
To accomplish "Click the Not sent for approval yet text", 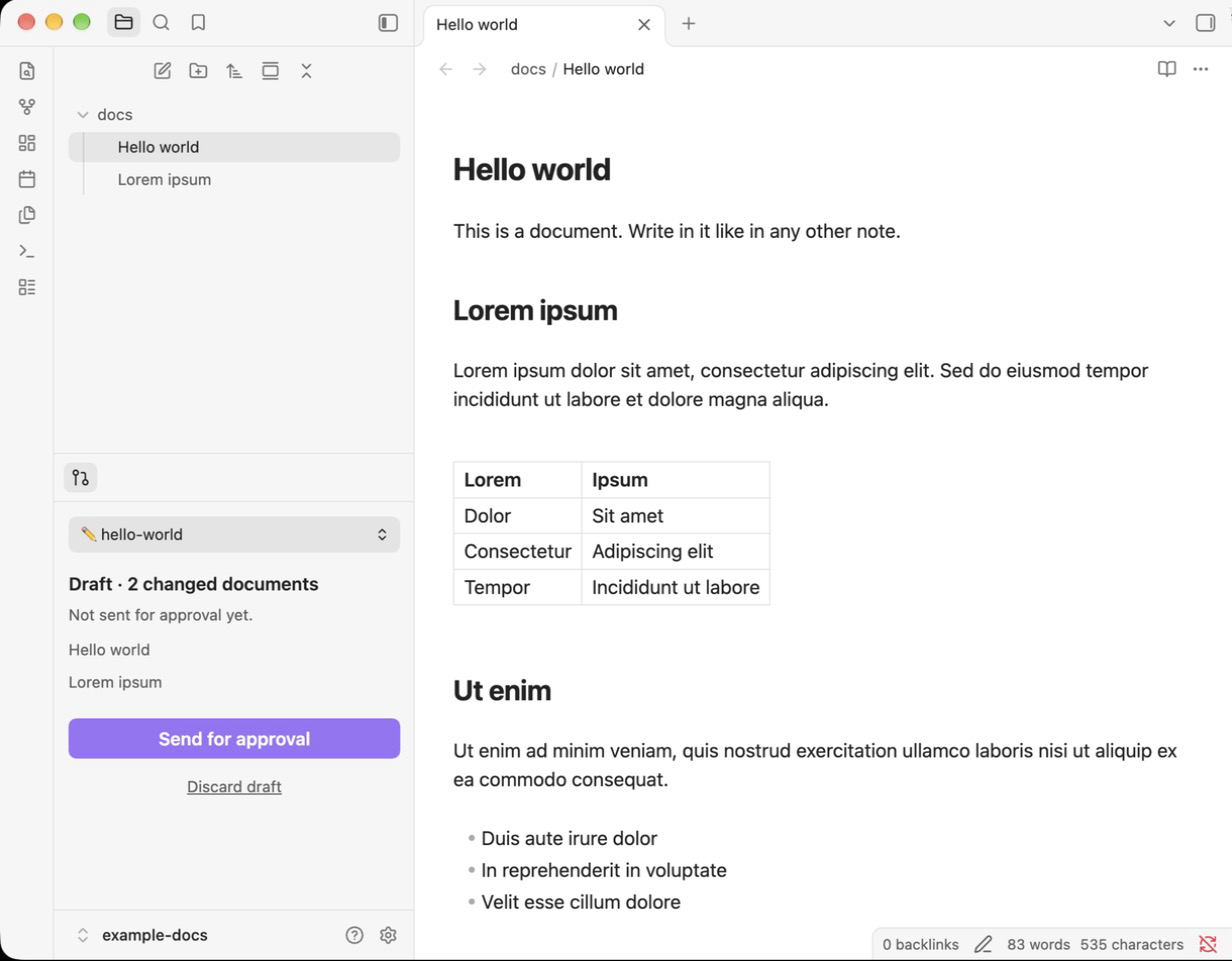I will [x=161, y=616].
